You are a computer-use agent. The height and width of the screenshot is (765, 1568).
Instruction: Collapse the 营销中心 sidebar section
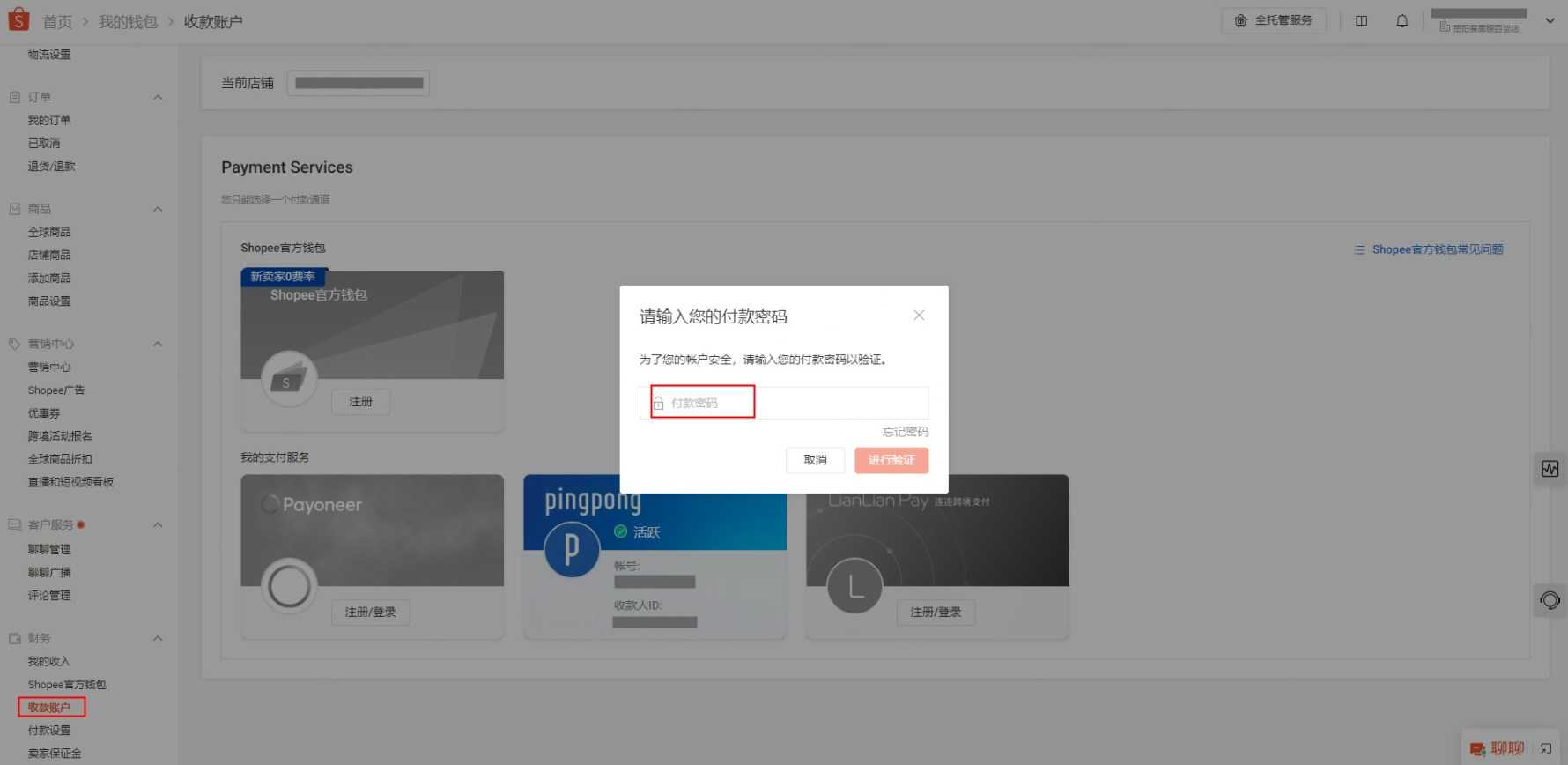tap(158, 344)
